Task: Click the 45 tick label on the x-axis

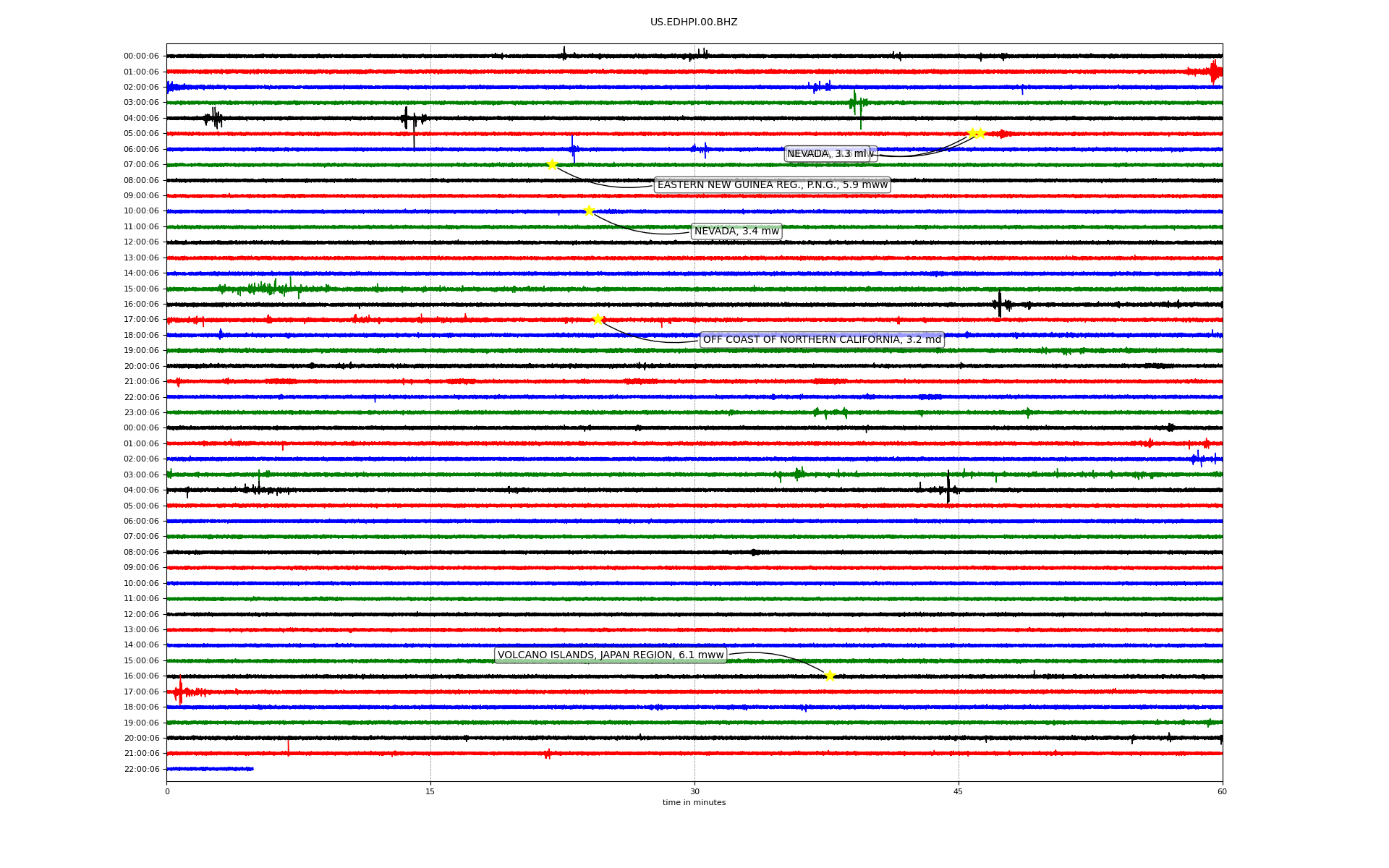Action: (x=959, y=791)
